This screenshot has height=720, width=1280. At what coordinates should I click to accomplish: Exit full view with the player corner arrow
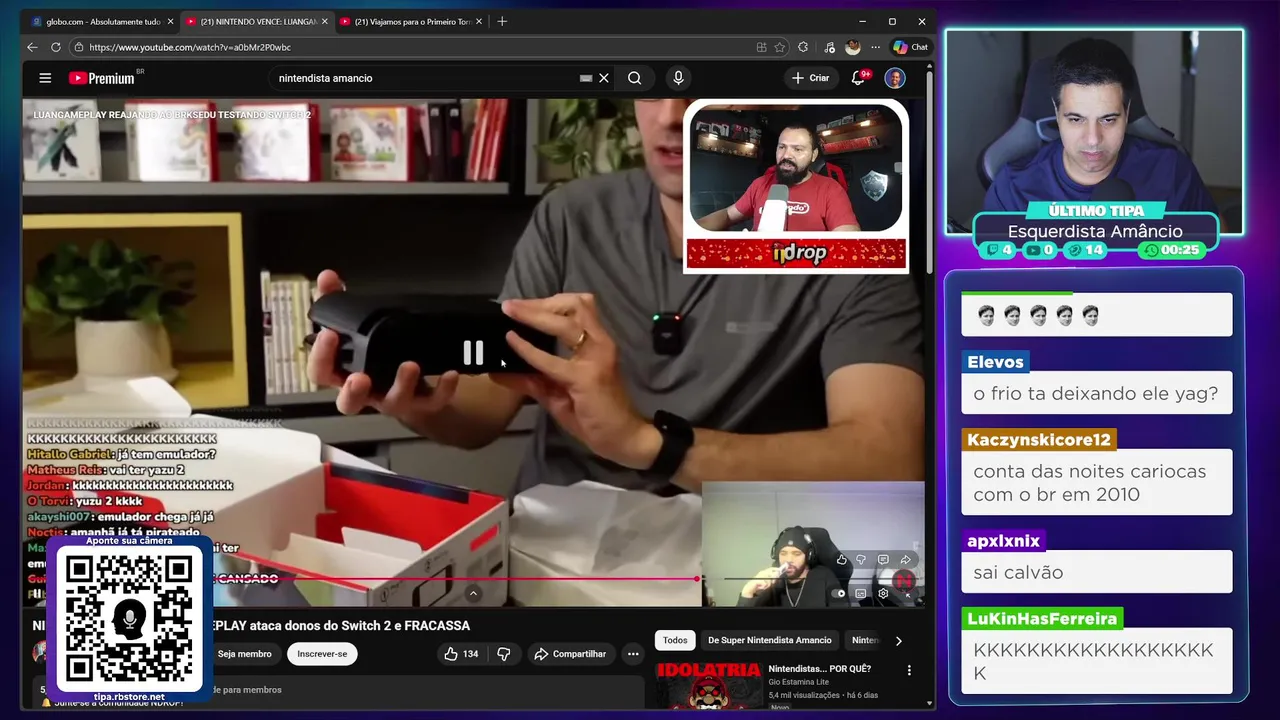(x=907, y=594)
